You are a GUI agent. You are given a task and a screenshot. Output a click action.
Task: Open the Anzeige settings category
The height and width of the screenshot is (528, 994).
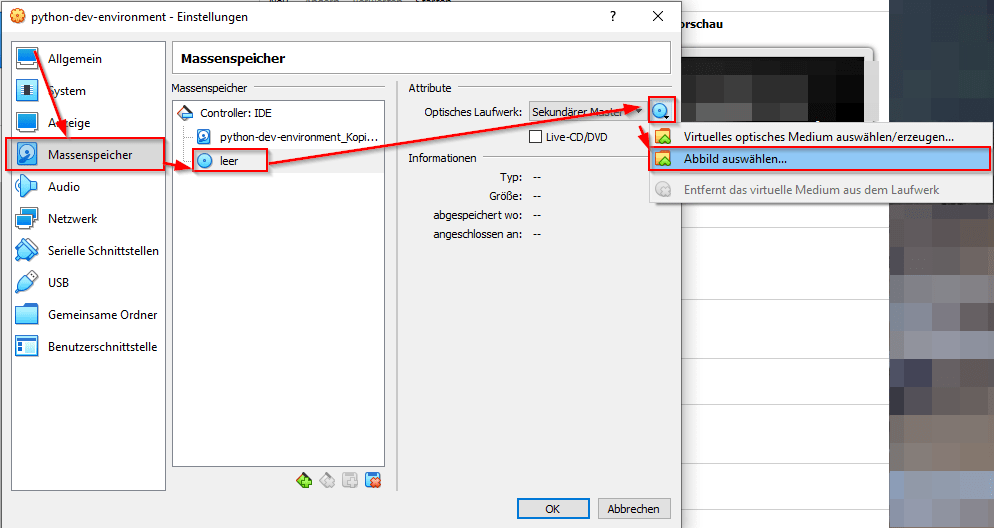click(x=89, y=123)
